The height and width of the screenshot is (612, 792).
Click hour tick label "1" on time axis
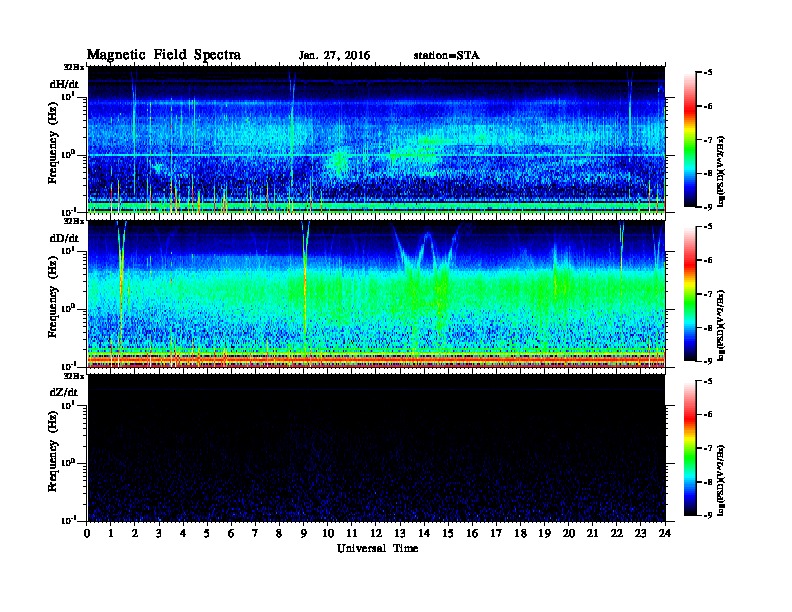coord(111,534)
